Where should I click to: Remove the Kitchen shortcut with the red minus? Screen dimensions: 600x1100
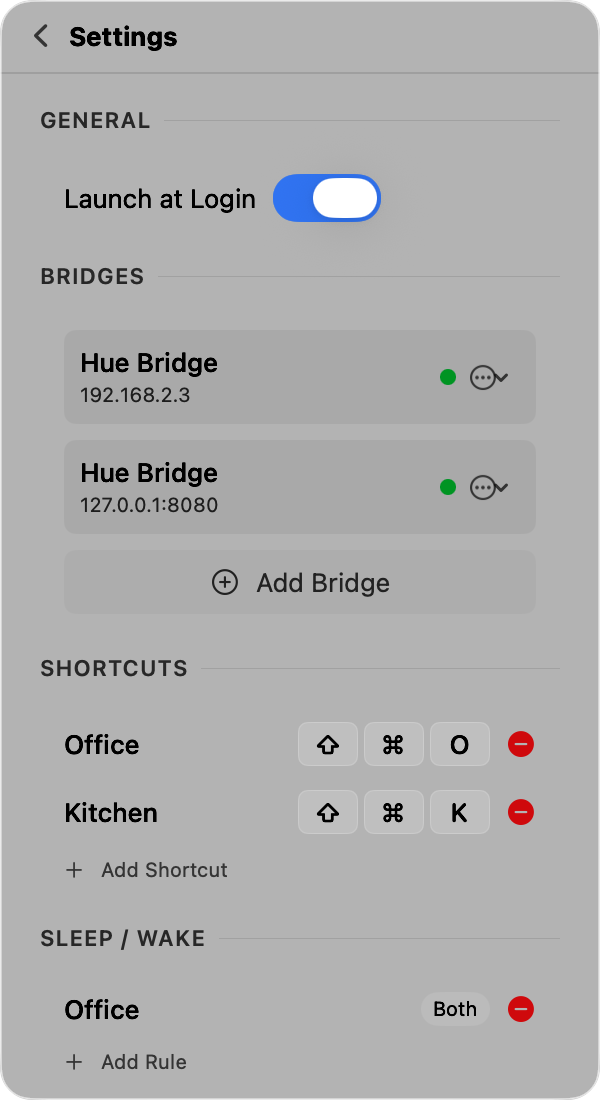point(521,812)
